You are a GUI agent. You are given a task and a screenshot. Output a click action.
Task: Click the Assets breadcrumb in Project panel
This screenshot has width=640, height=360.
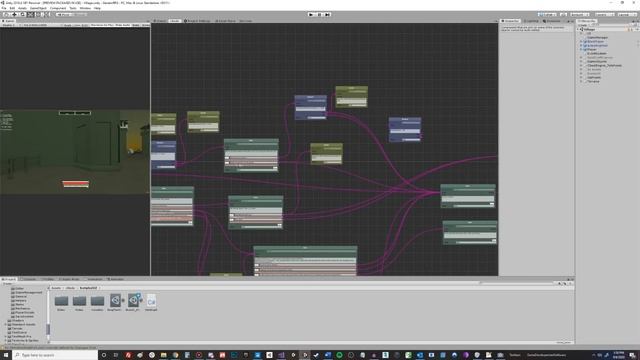coord(56,288)
